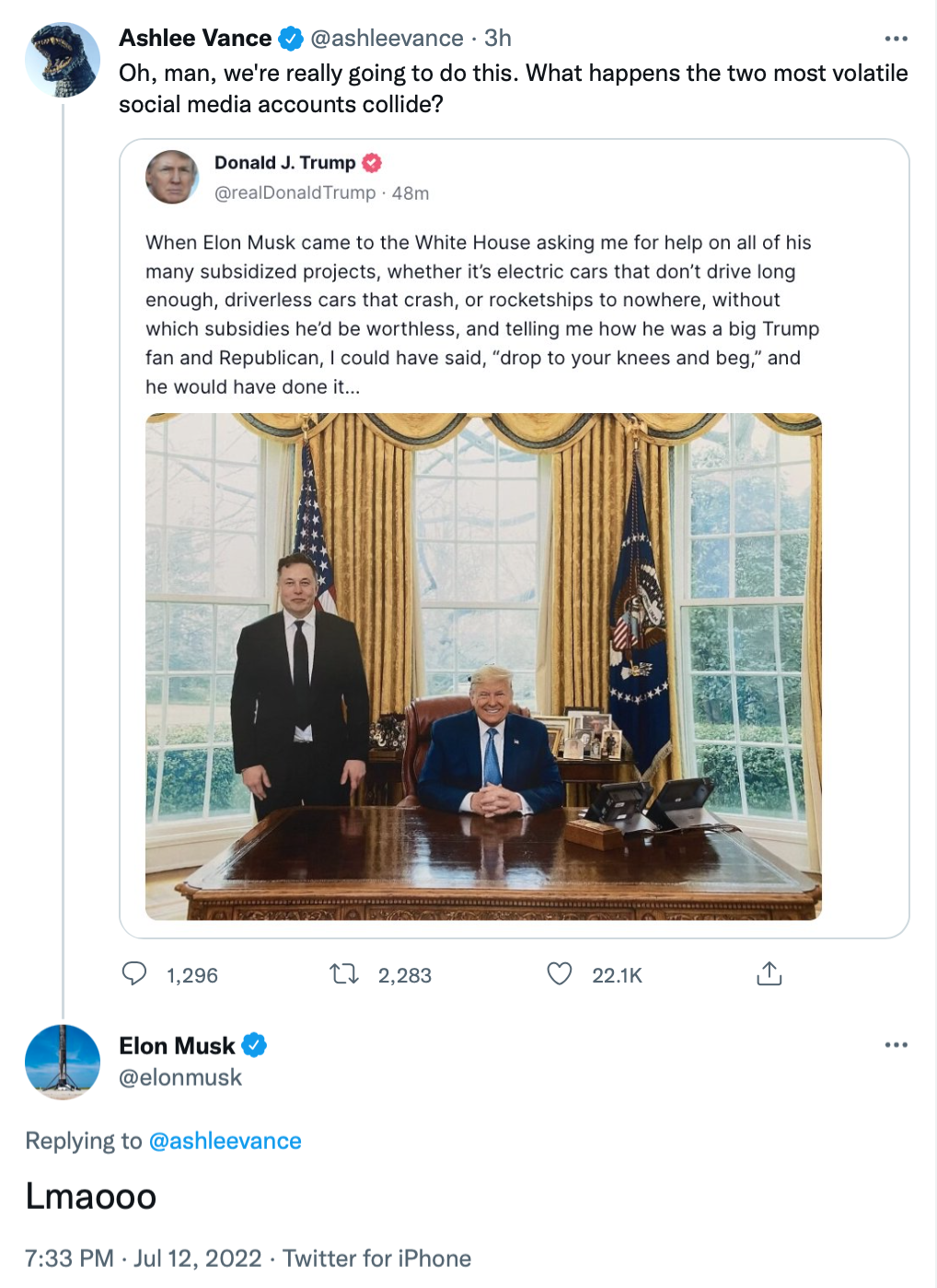Click Donald J. Trump's red verified badge

[372, 163]
